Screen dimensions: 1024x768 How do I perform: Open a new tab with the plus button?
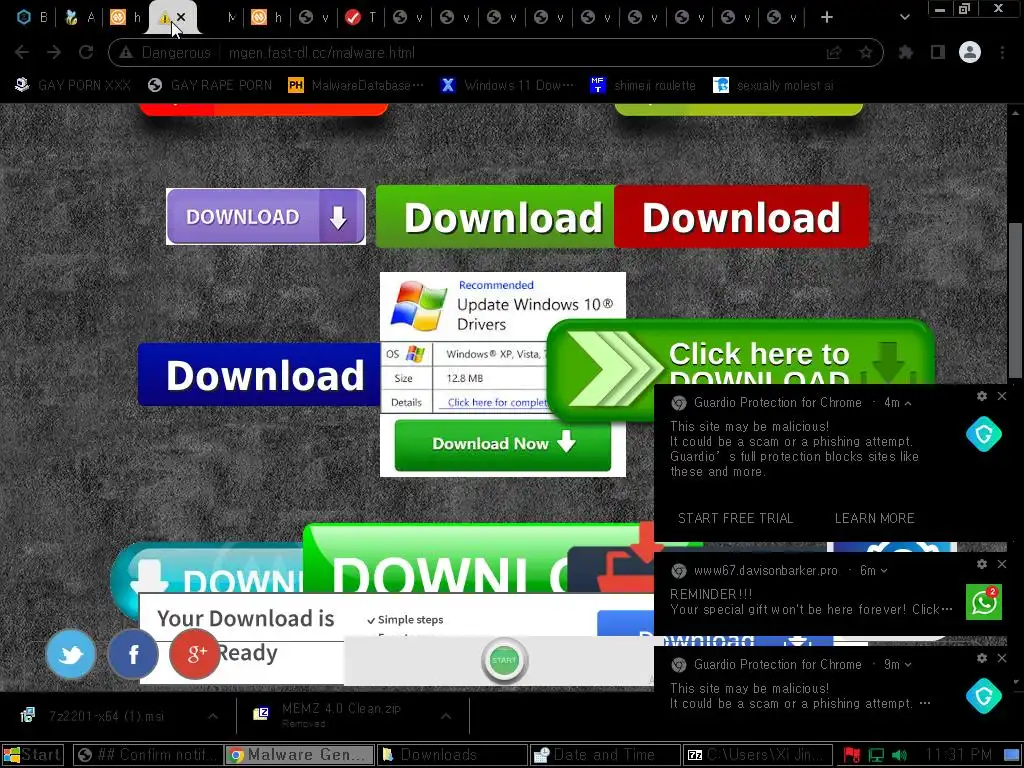(x=827, y=17)
